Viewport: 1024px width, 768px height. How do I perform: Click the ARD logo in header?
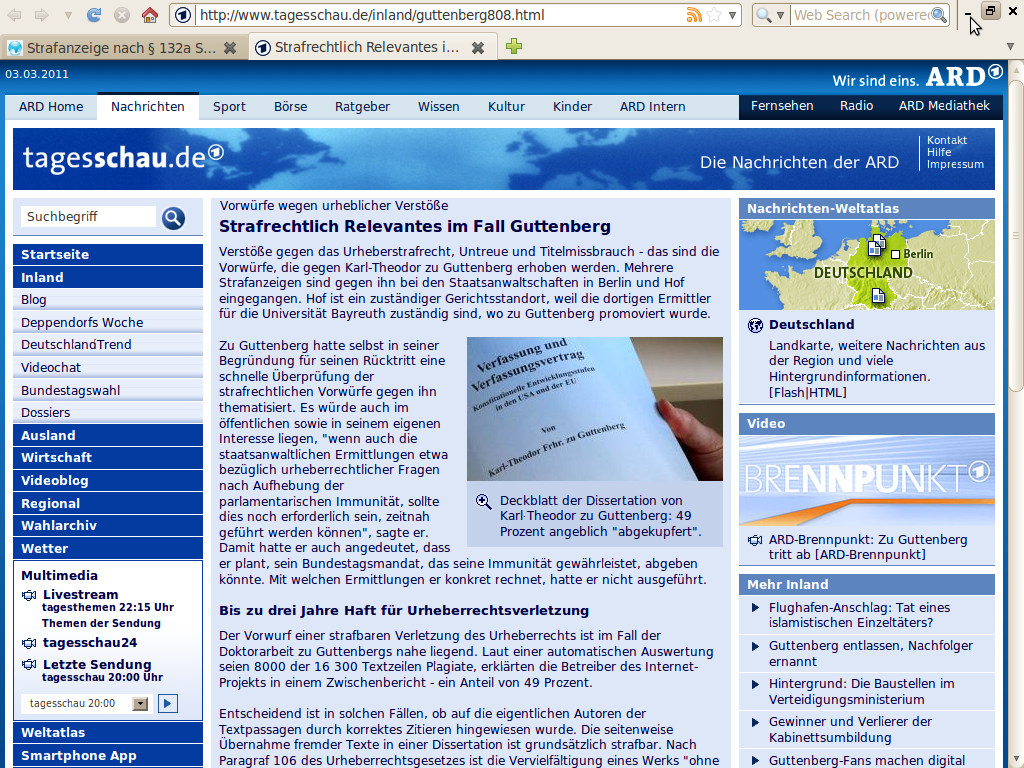click(964, 76)
